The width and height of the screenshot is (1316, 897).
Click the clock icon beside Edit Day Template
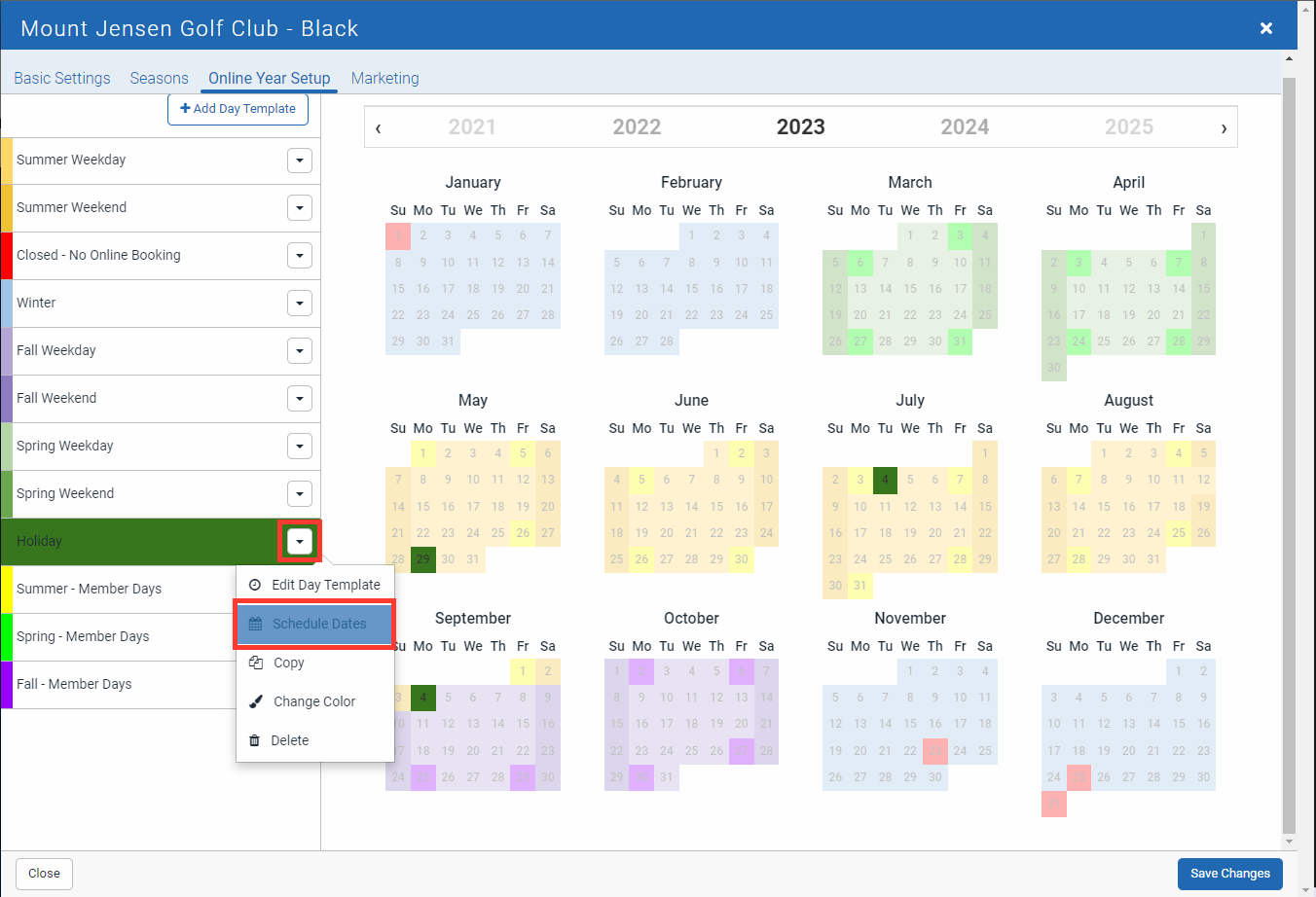255,585
